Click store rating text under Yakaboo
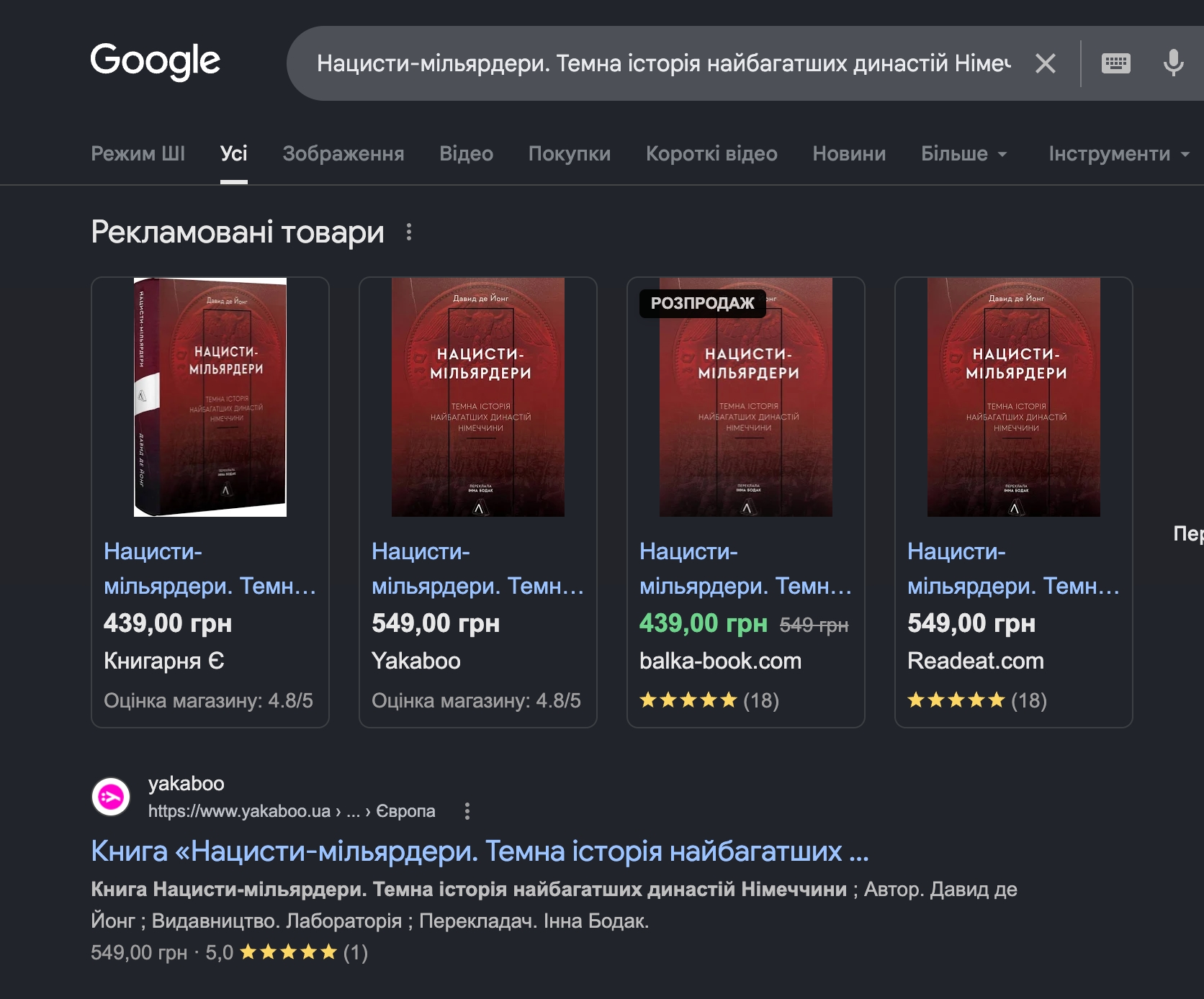This screenshot has height=999, width=1204. pos(476,700)
